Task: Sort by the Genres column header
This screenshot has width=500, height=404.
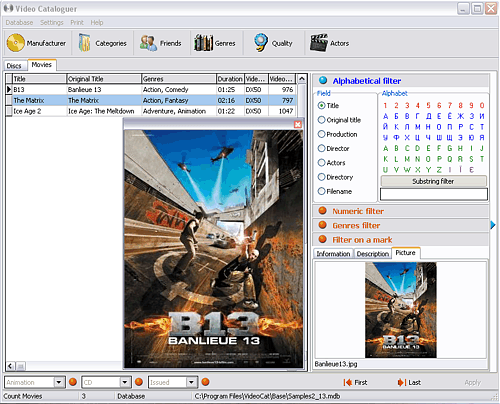Action: pyautogui.click(x=179, y=79)
